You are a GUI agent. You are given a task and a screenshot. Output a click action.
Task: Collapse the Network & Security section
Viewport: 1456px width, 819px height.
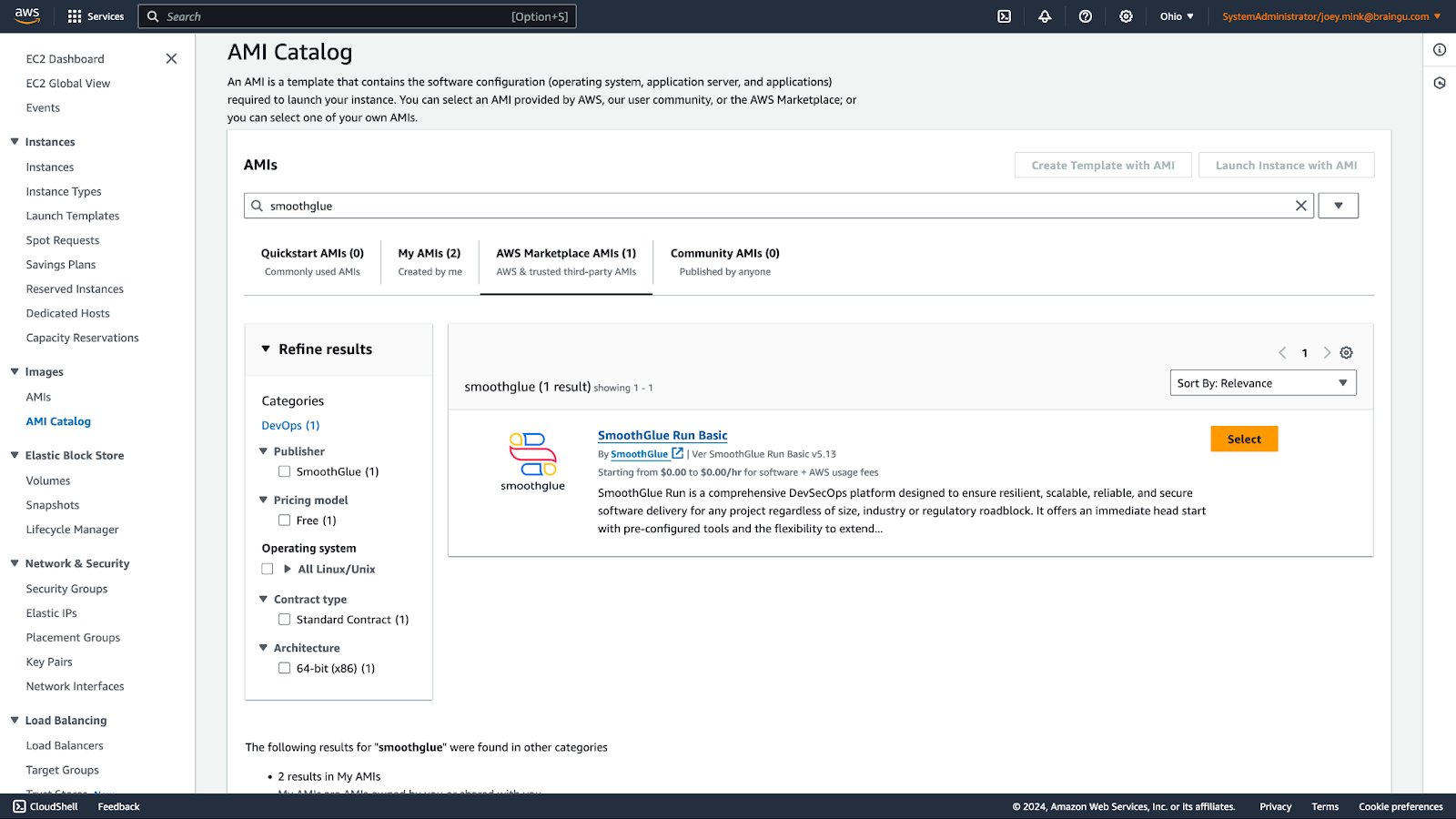point(15,563)
